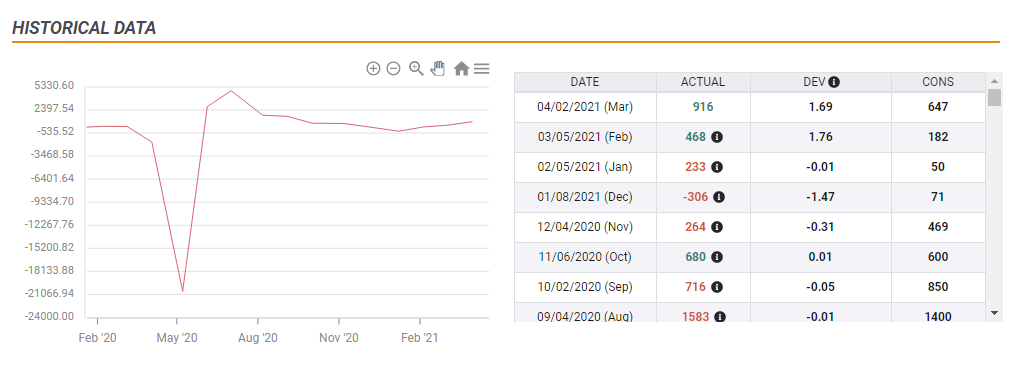
Task: Click the CONS column header
Action: 938,82
